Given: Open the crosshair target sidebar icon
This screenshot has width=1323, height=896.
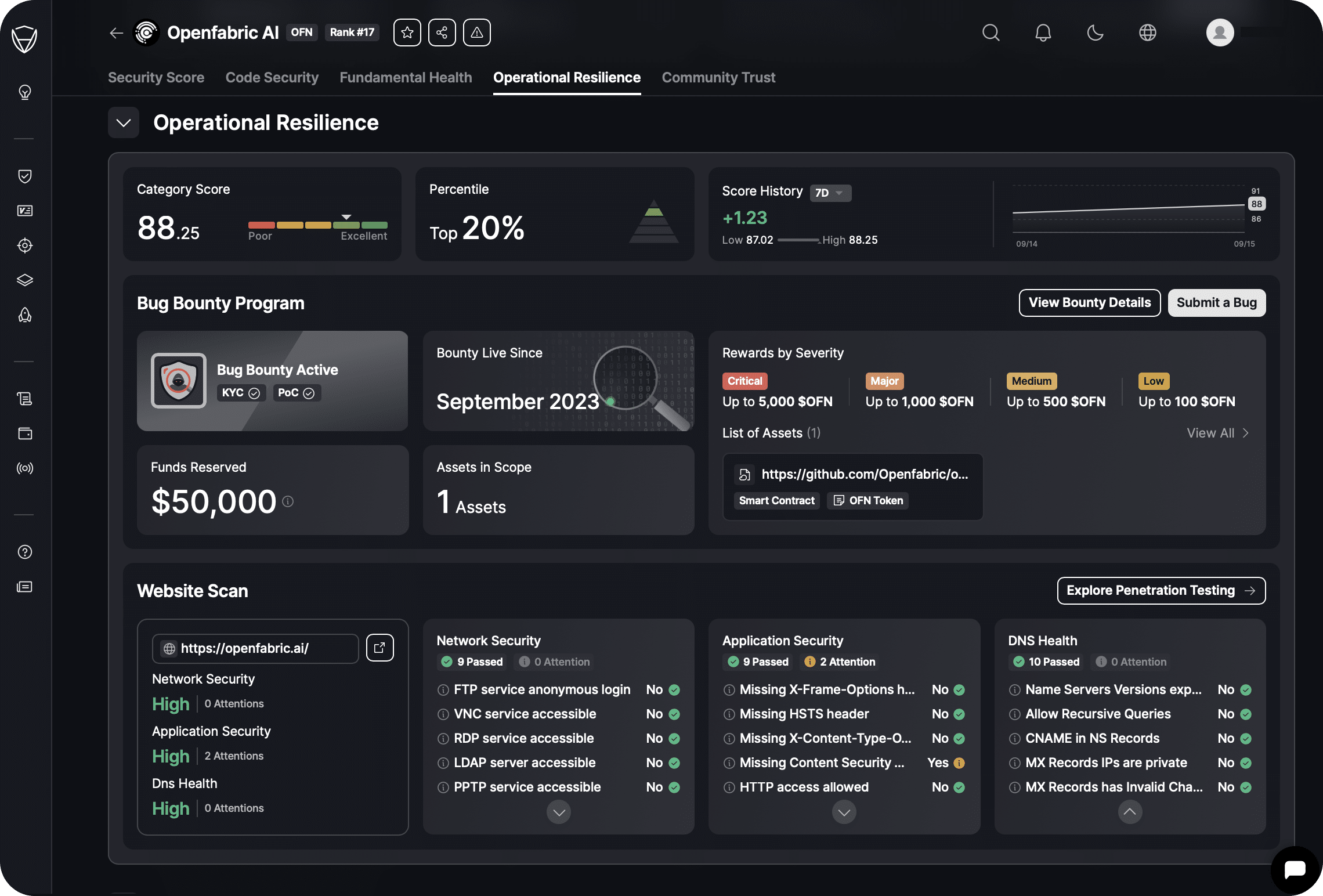Looking at the screenshot, I should coord(25,245).
